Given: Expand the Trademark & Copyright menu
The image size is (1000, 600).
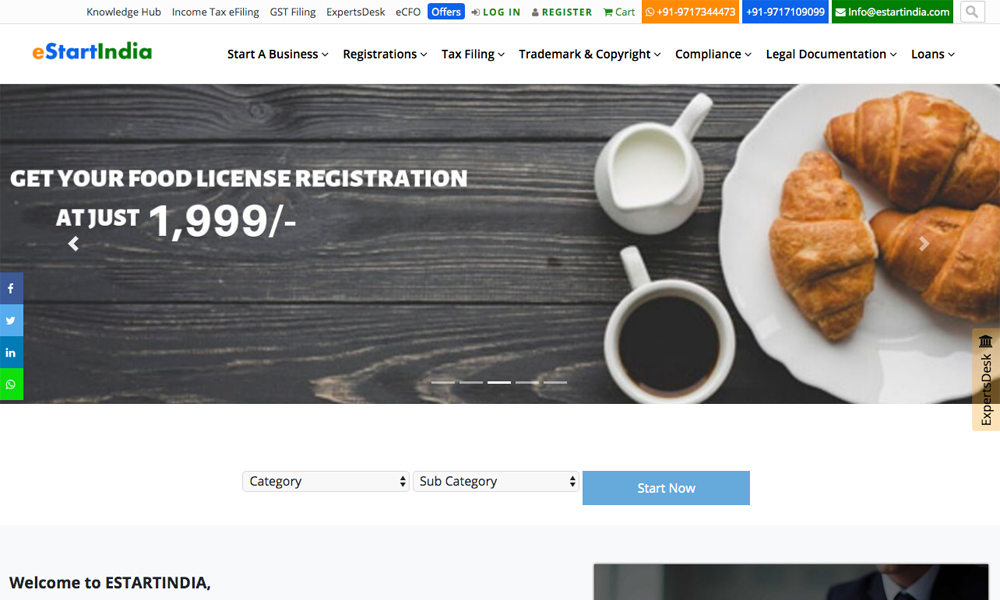Looking at the screenshot, I should [590, 54].
